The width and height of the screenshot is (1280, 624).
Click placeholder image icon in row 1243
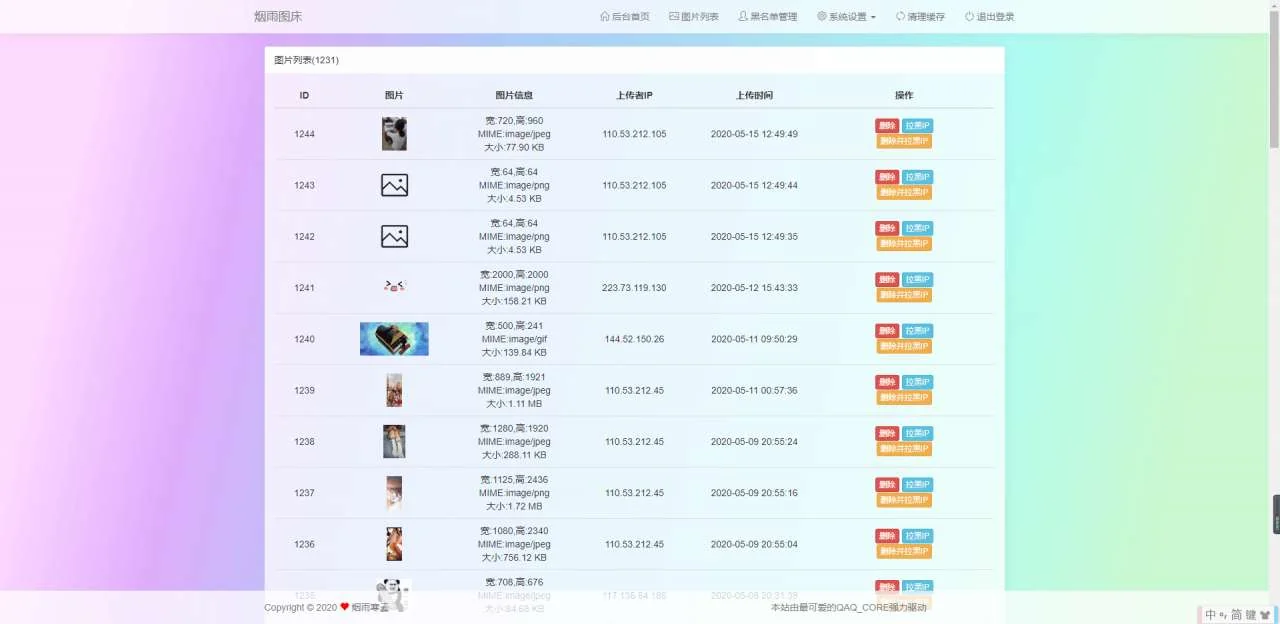(x=394, y=185)
